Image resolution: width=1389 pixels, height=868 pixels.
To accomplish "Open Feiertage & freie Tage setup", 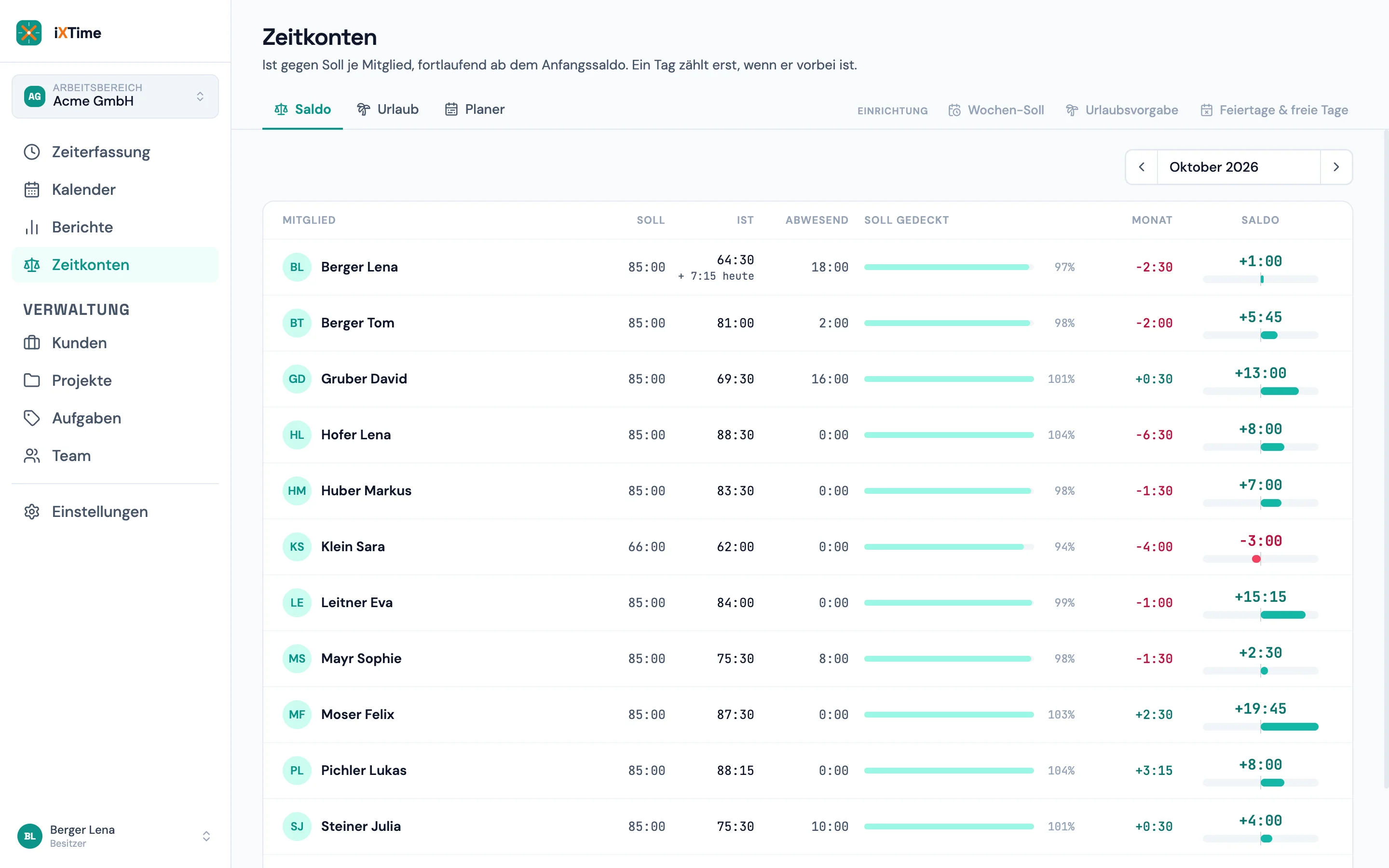I will click(x=1274, y=110).
